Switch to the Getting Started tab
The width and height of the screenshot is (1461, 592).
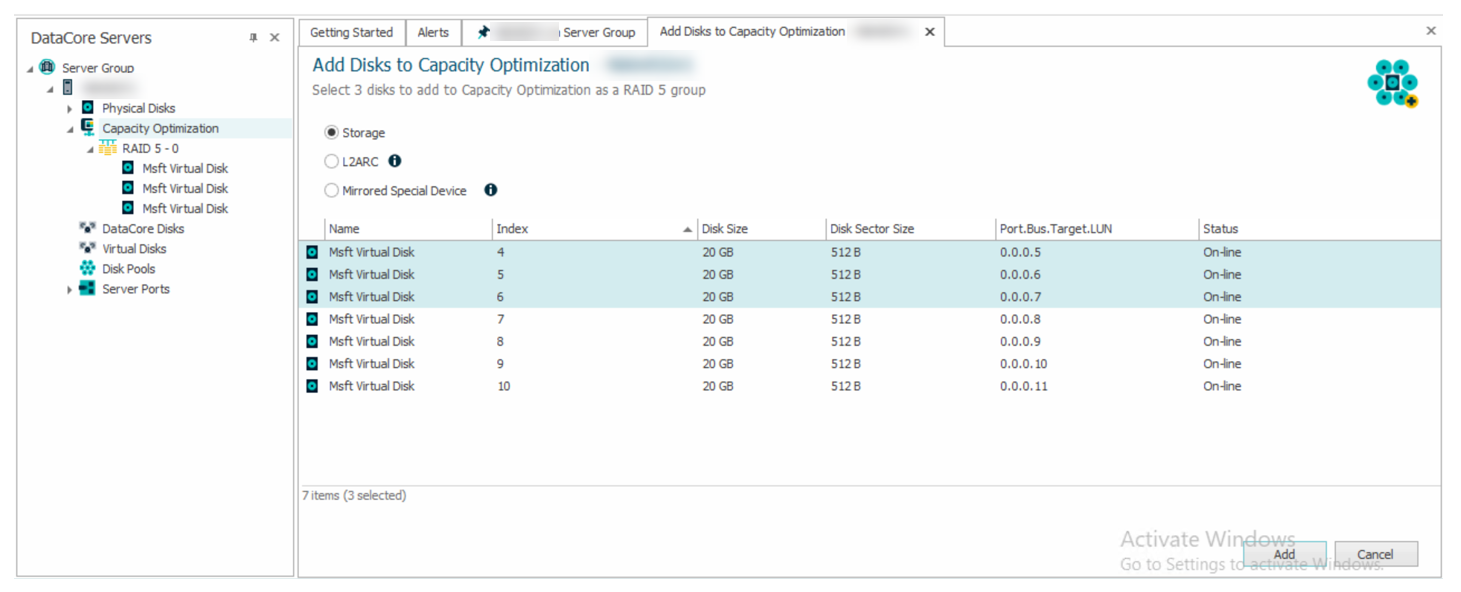pos(351,32)
